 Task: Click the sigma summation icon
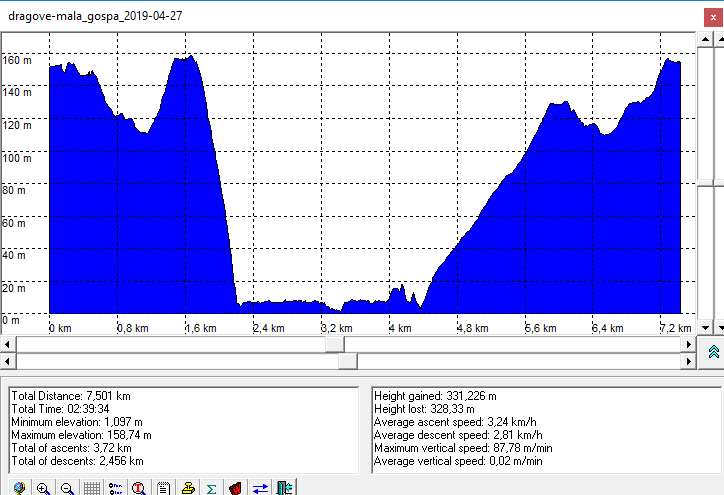pyautogui.click(x=211, y=488)
